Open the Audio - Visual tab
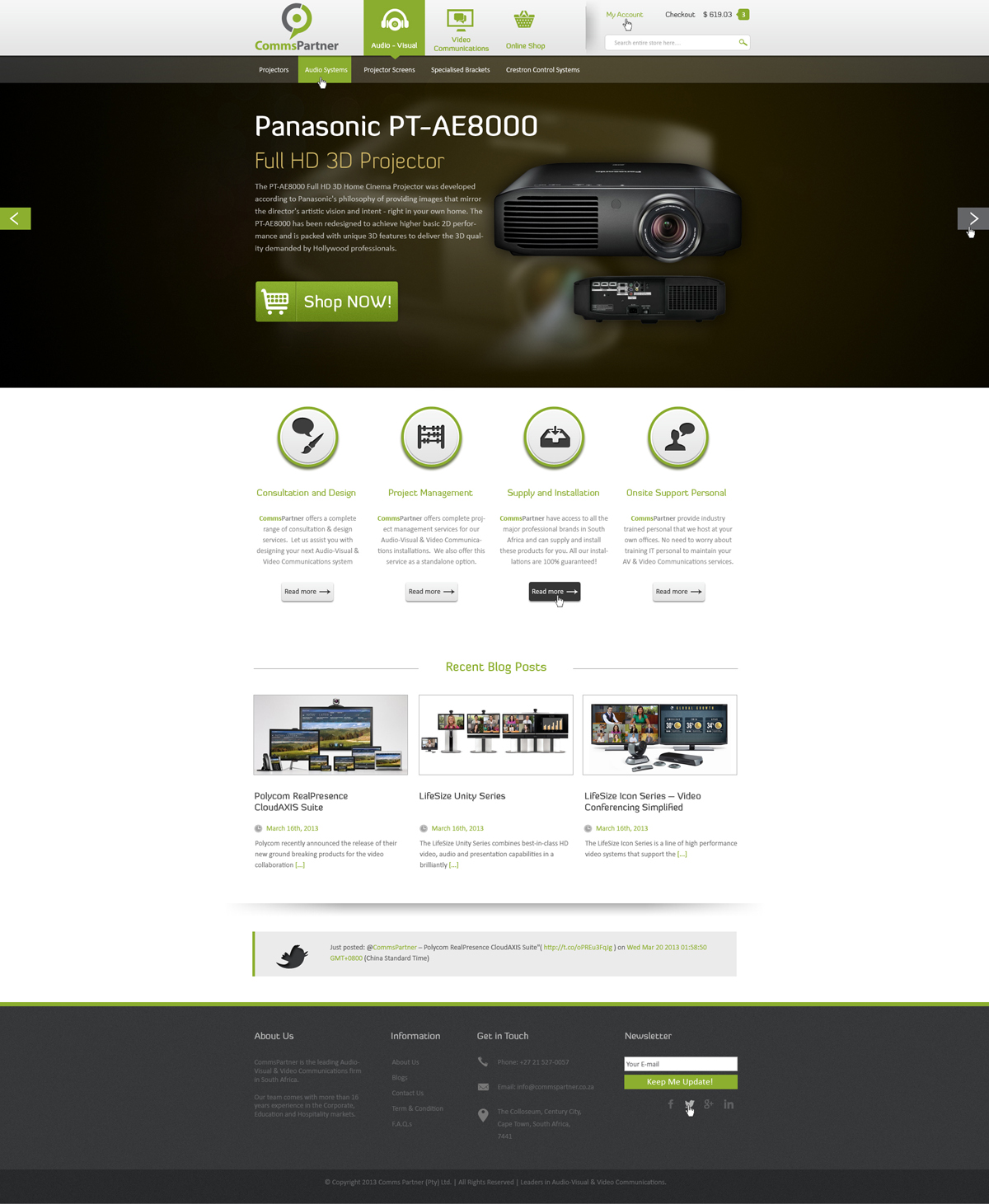Viewport: 989px width, 1204px height. (394, 29)
